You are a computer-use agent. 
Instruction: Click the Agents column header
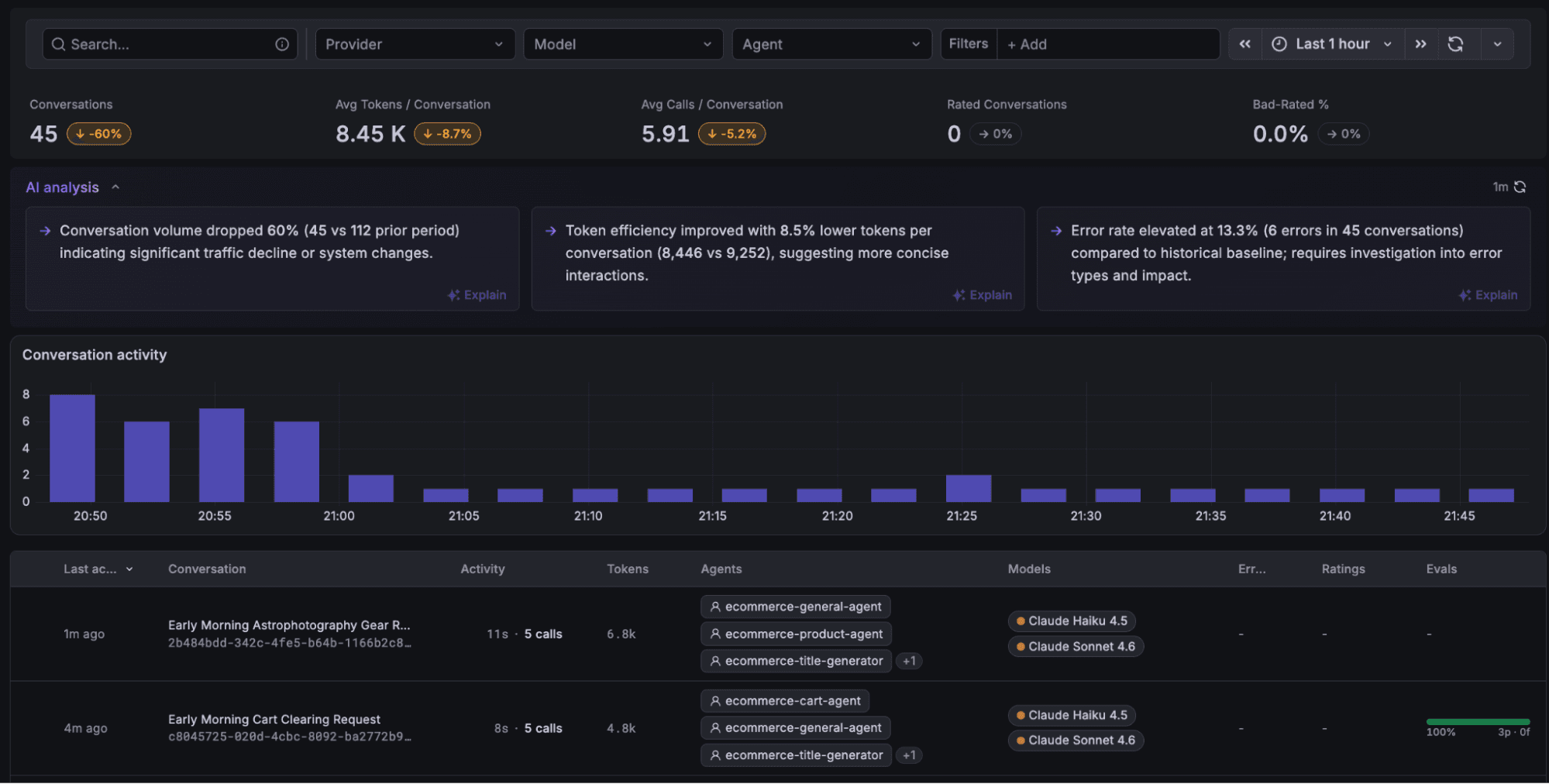[721, 569]
